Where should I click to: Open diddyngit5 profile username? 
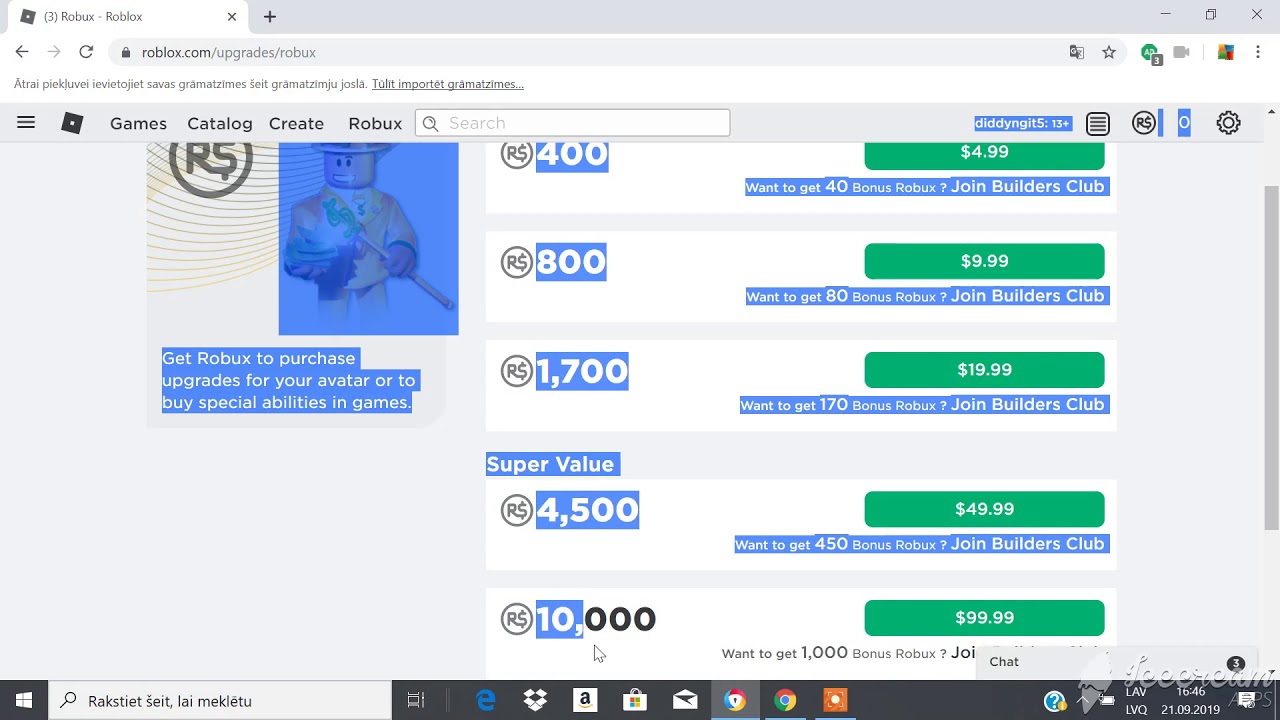[x=1022, y=123]
